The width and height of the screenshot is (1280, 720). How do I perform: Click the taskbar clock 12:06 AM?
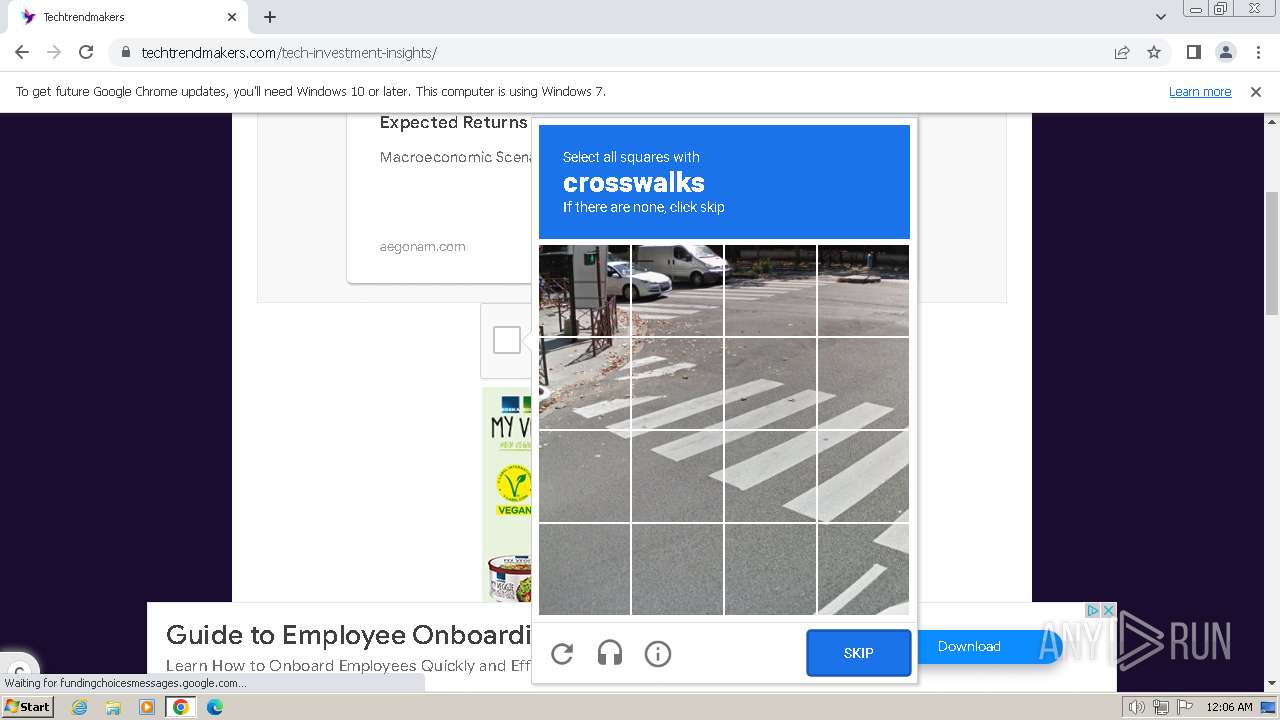pyautogui.click(x=1229, y=707)
